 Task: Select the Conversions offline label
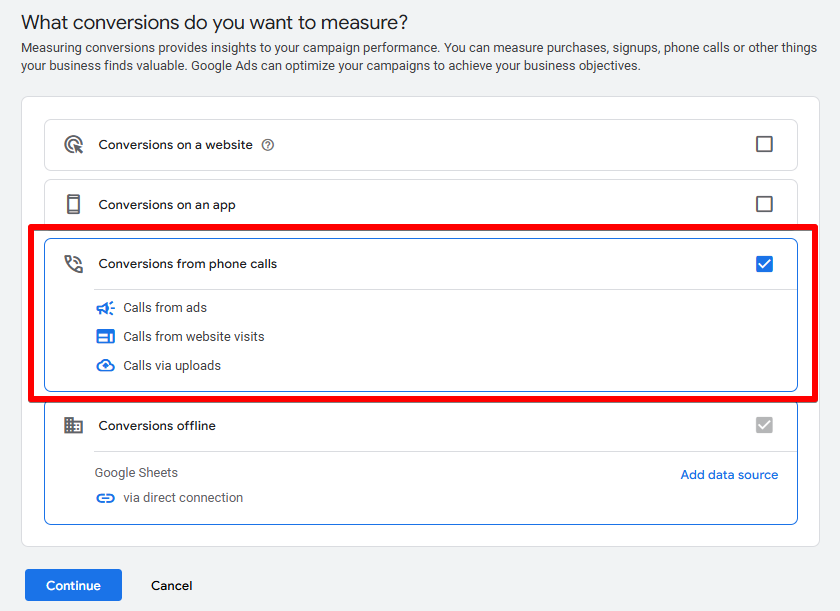coord(157,426)
